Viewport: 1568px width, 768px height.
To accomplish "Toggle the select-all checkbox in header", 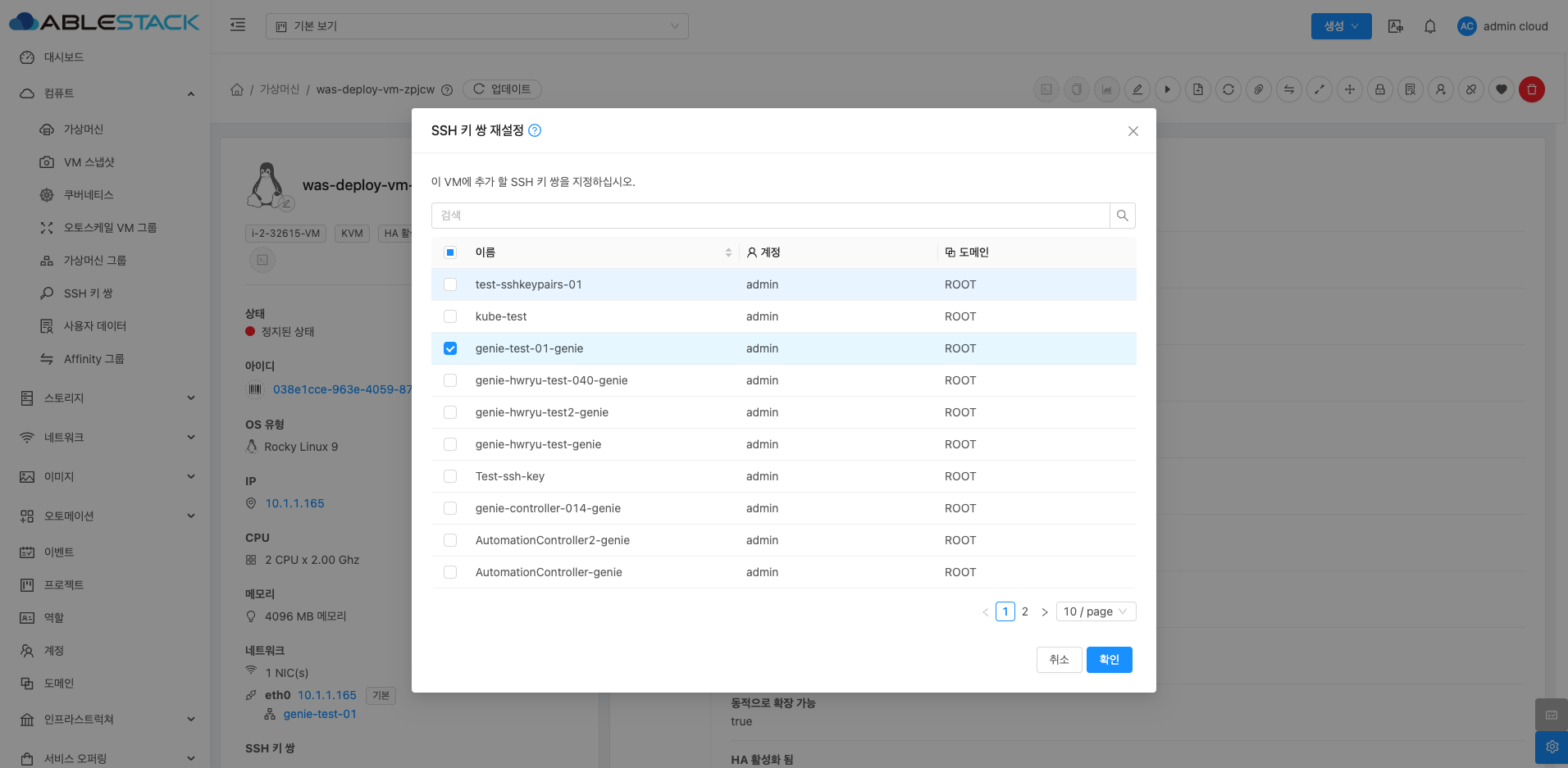I will [450, 252].
